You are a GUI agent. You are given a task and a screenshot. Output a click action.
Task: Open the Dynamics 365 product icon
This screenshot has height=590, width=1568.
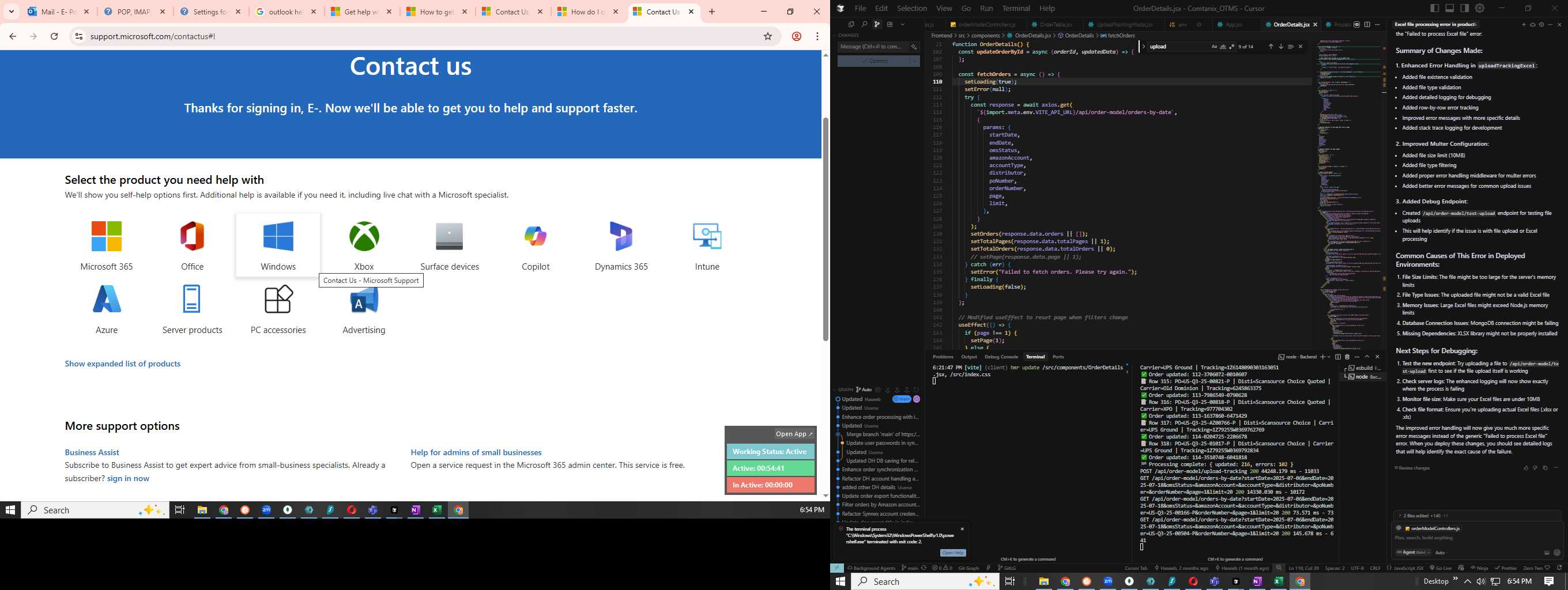tap(621, 237)
